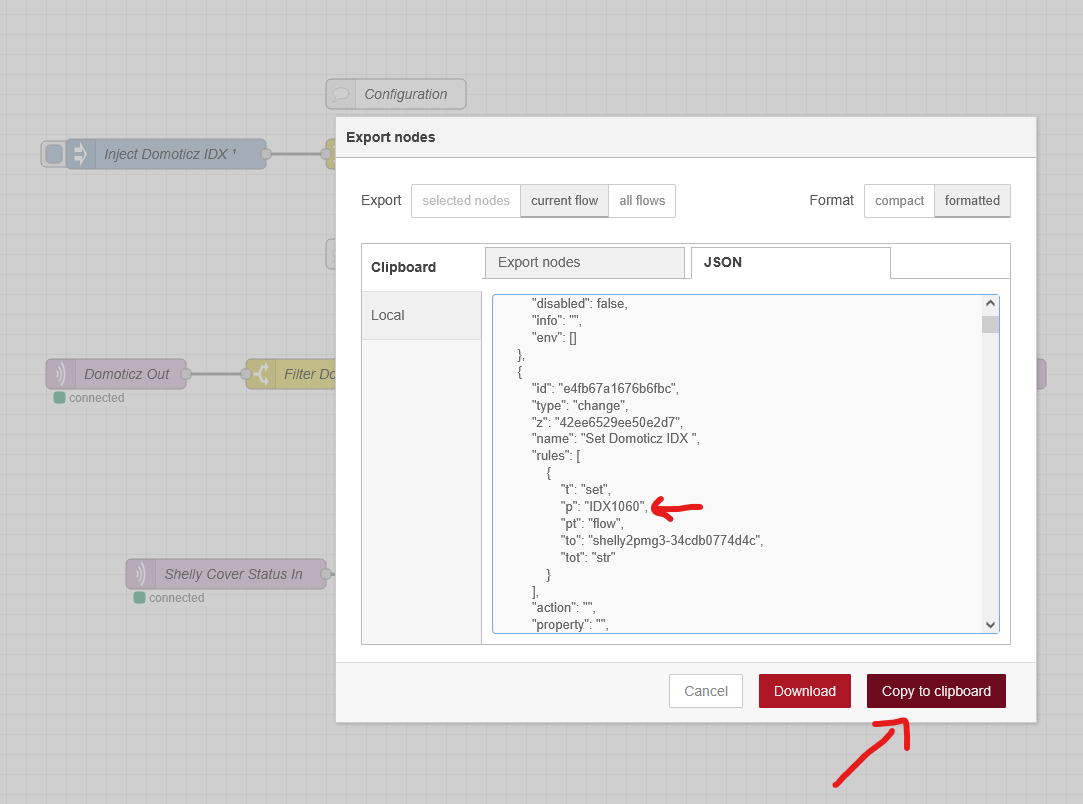
Task: Choose the all flows export option
Action: (x=642, y=200)
